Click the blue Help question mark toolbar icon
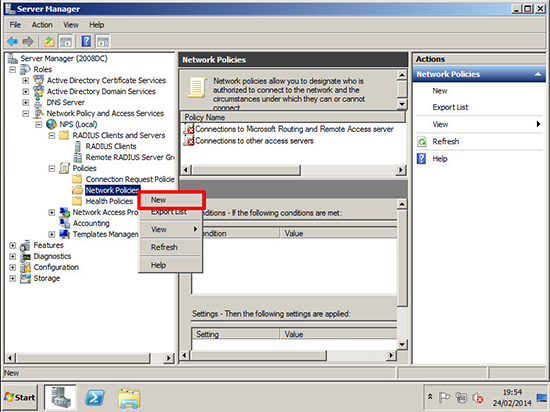Viewport: 550px width, 412px height. click(x=86, y=41)
